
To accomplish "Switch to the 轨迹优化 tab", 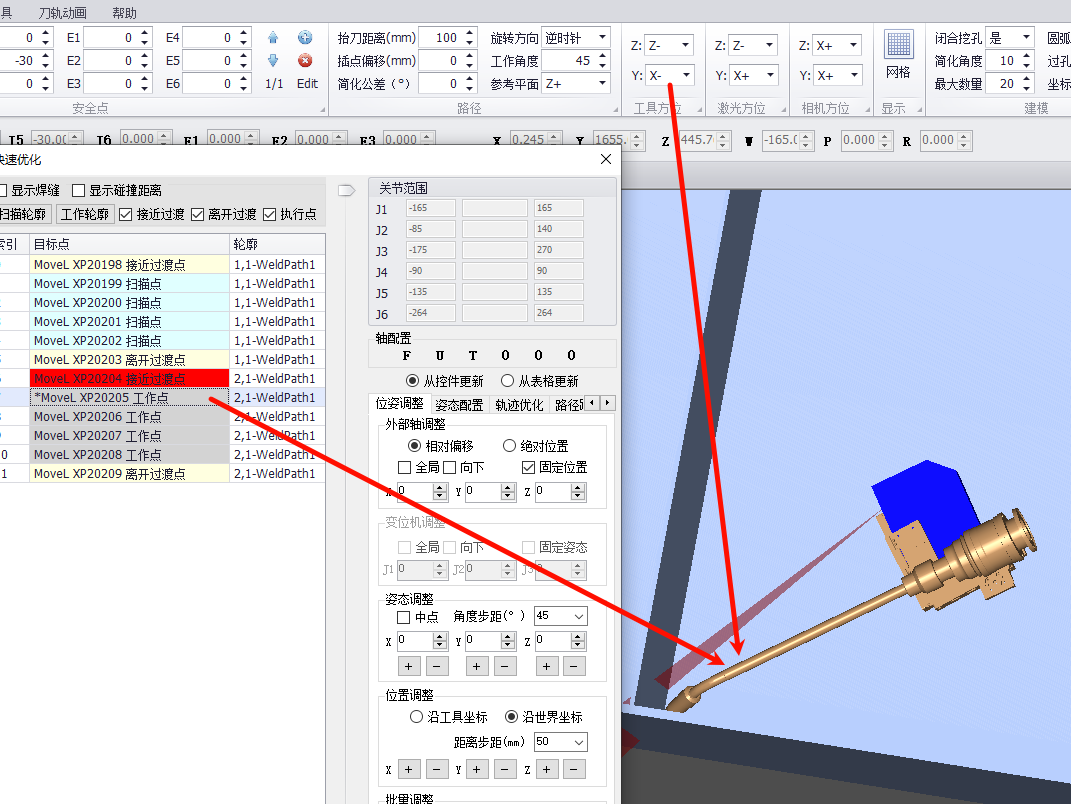I will 519,405.
